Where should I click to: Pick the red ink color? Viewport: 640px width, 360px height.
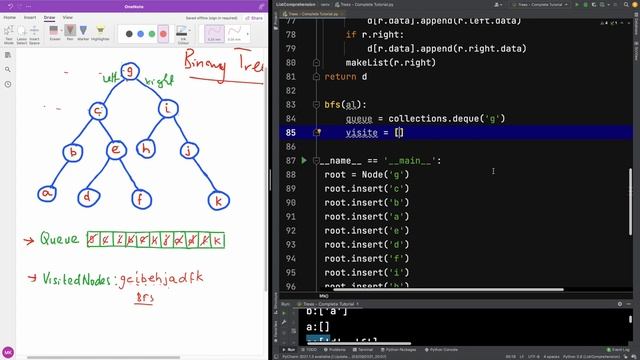163,34
